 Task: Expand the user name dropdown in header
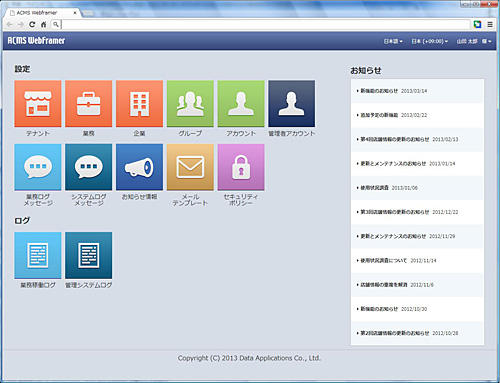pos(474,41)
